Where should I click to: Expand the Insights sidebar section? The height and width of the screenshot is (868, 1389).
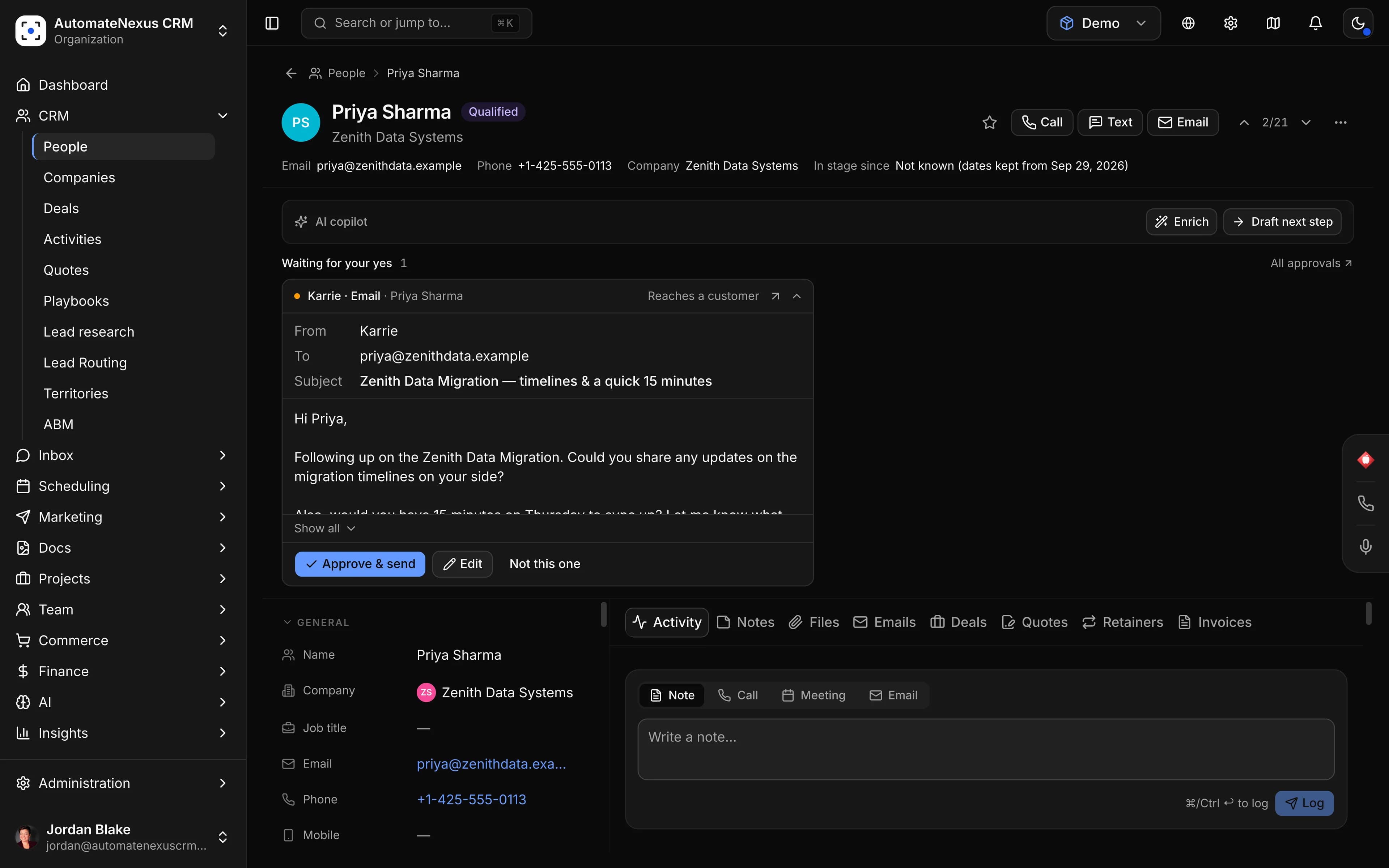click(223, 733)
